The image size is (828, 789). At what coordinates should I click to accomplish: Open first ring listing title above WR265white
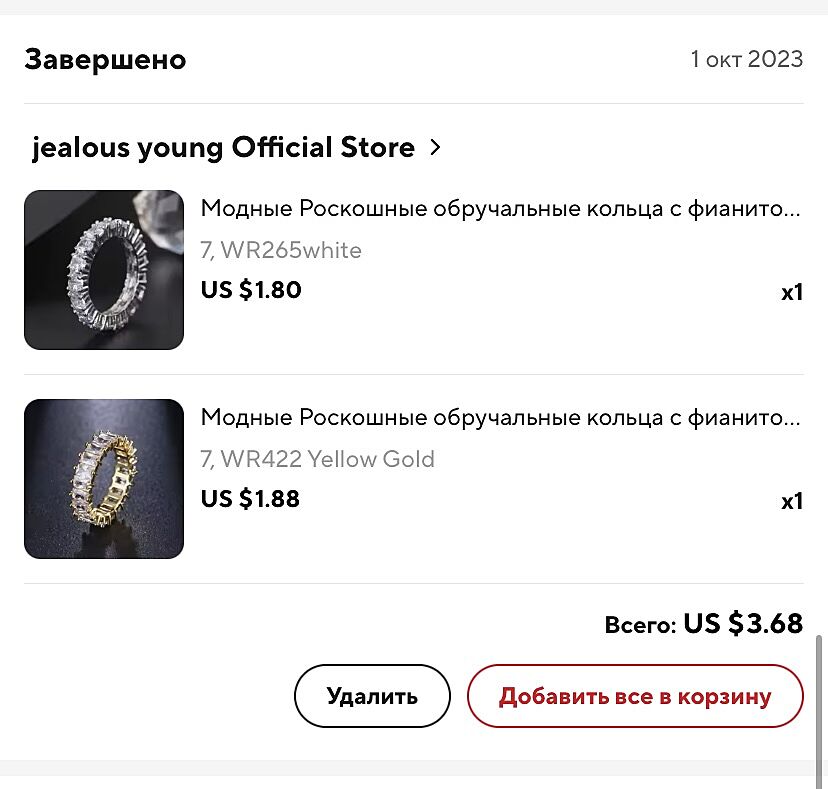(x=500, y=208)
